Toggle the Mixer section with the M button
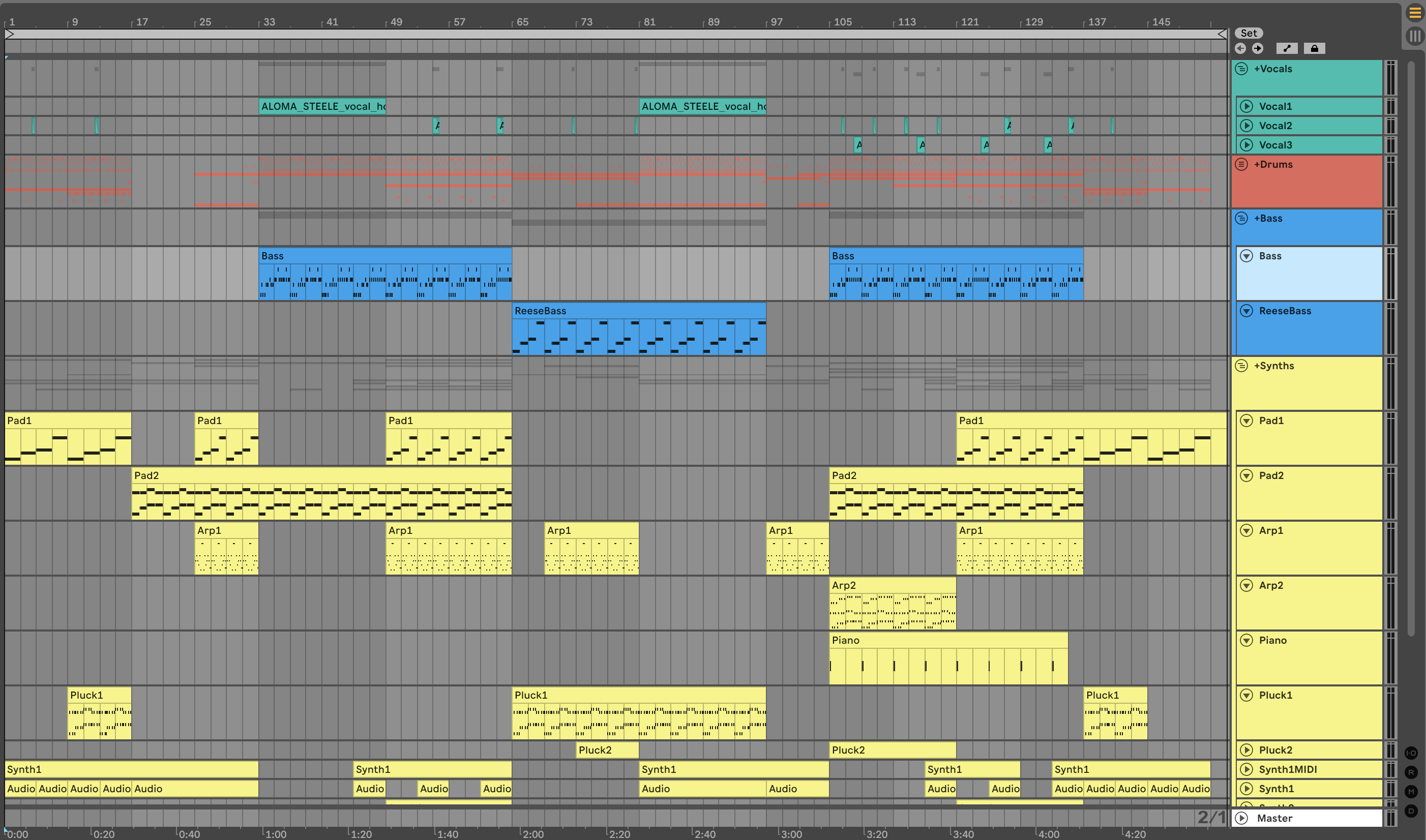Viewport: 1426px width, 840px height. (1411, 791)
